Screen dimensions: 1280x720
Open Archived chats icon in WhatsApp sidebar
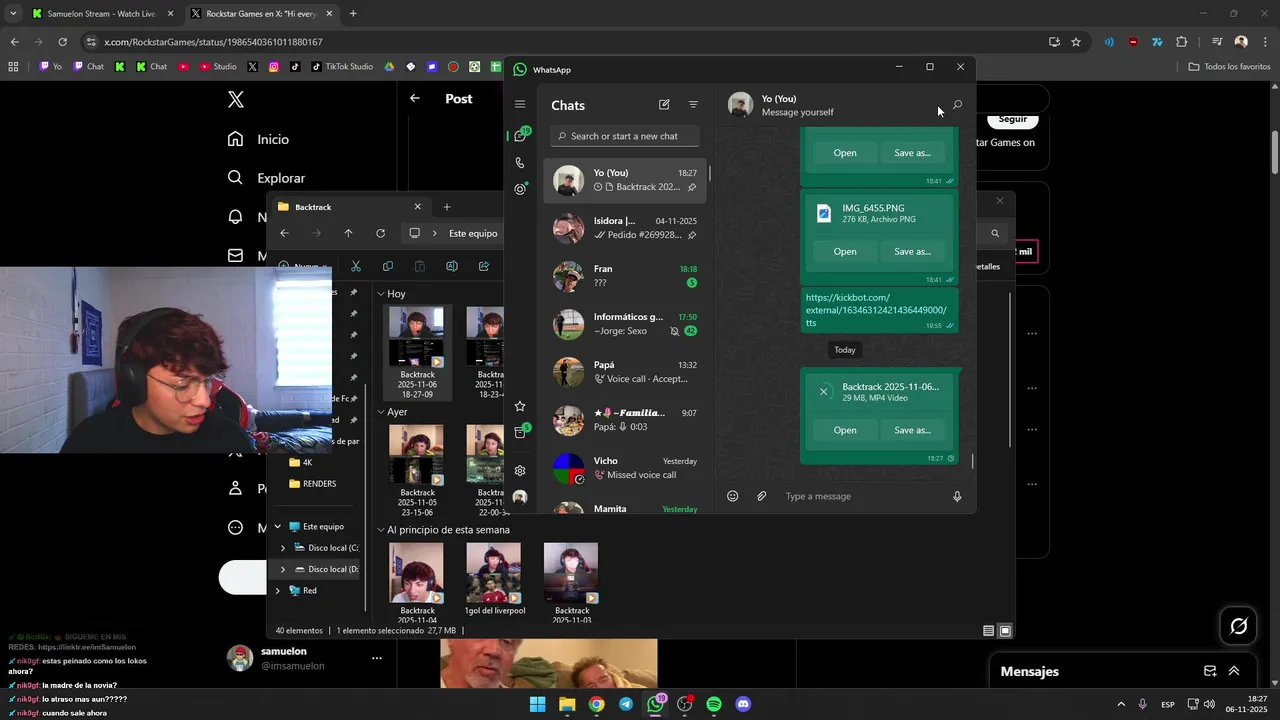pos(520,432)
